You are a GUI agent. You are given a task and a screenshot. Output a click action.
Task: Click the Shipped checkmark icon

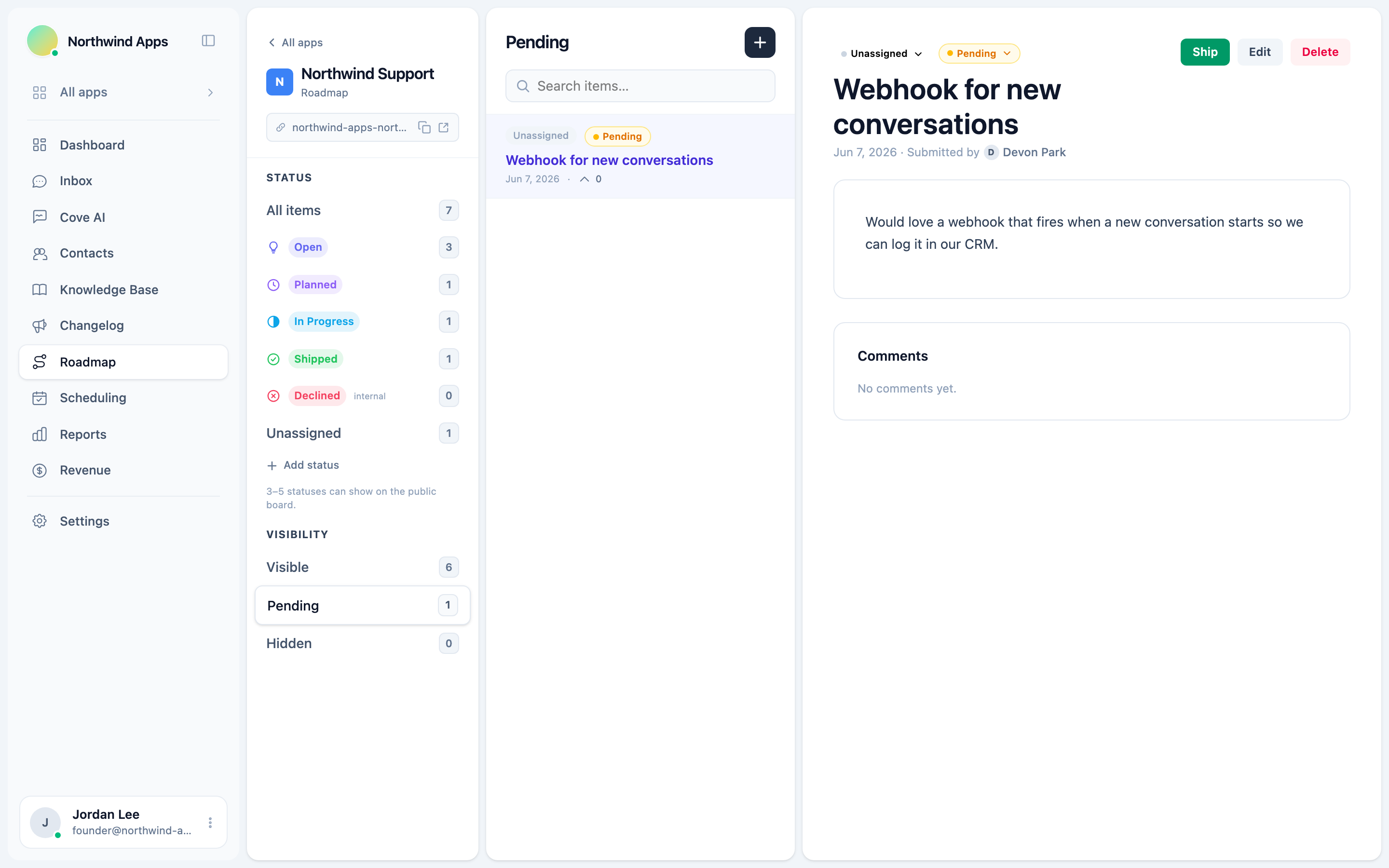coord(274,359)
